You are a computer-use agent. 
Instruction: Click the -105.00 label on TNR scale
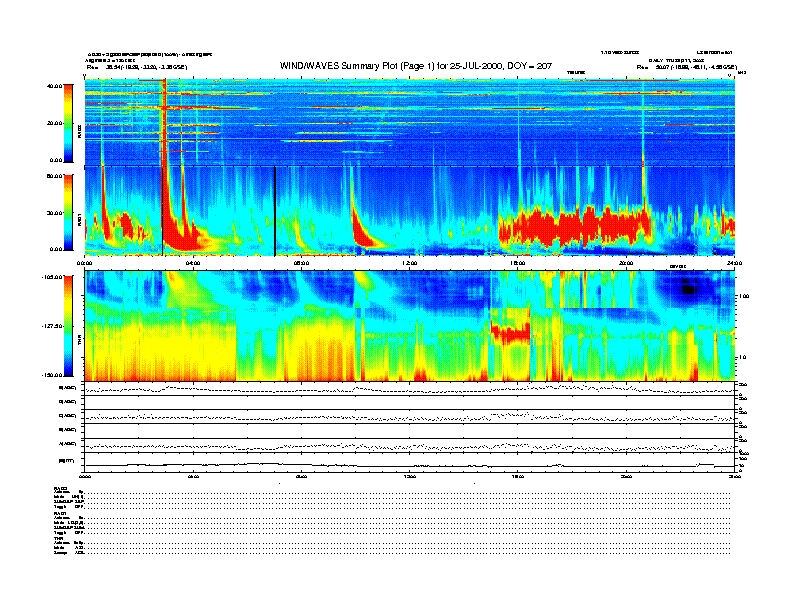[52, 277]
